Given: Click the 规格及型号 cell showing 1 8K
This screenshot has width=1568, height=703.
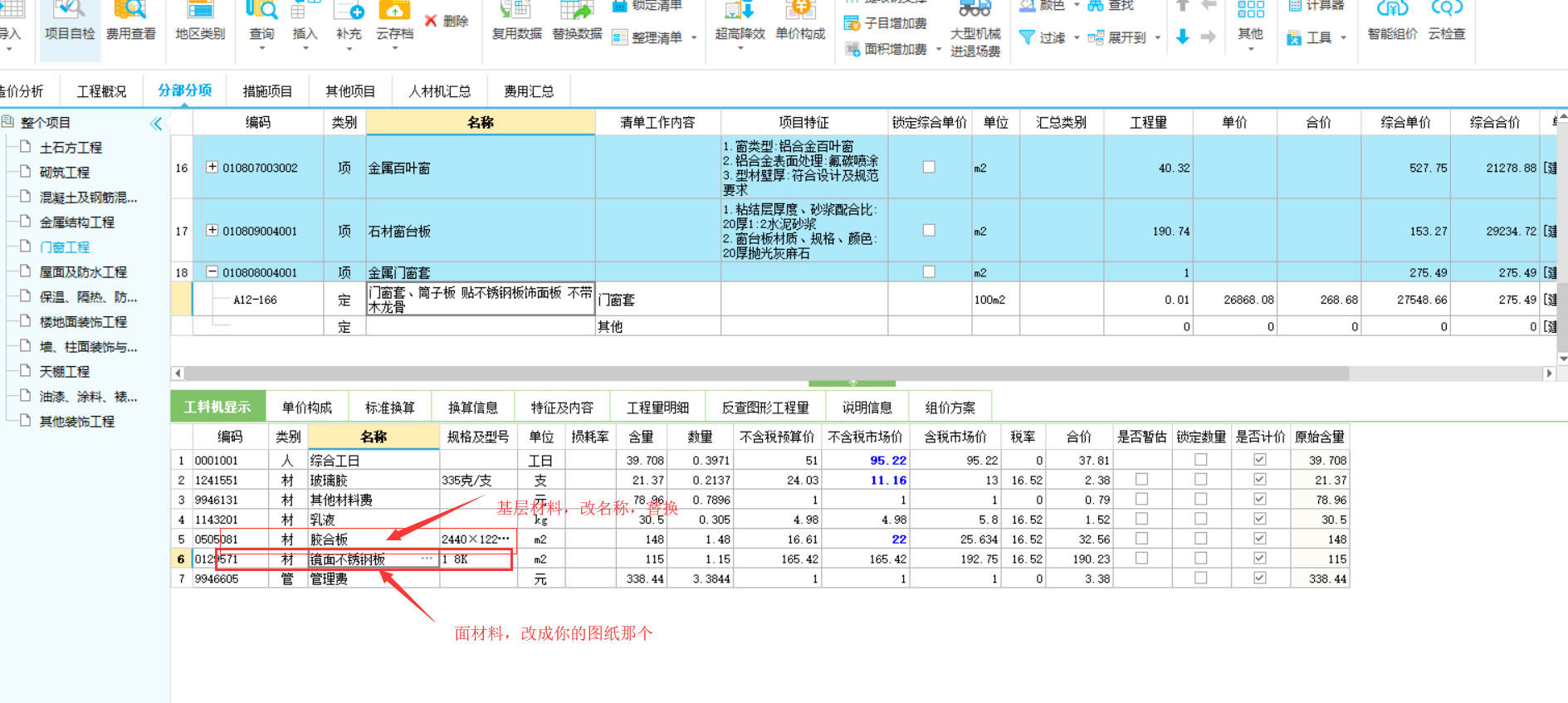Looking at the screenshot, I should coord(477,559).
